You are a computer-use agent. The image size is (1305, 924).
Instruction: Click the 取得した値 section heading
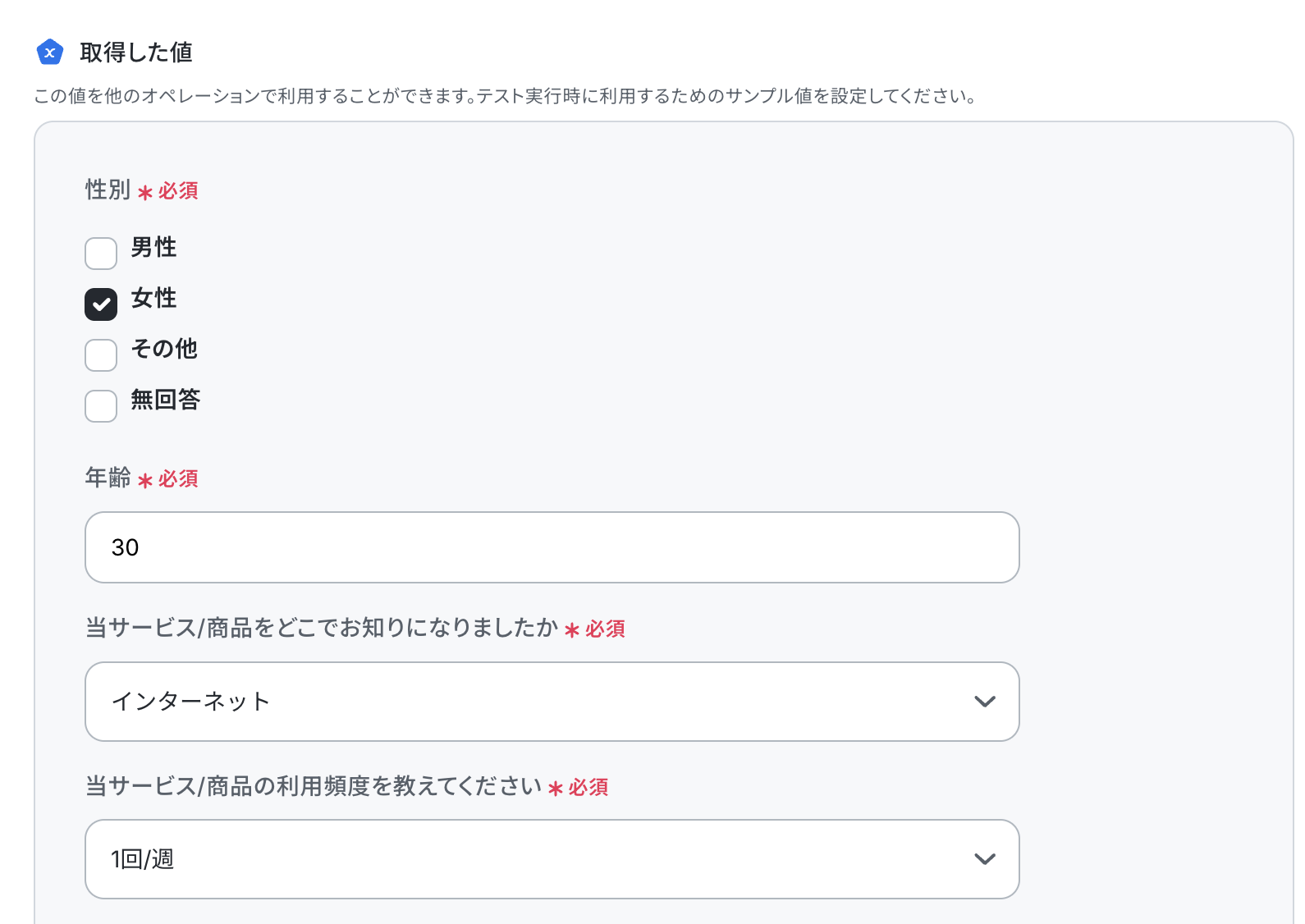[136, 53]
